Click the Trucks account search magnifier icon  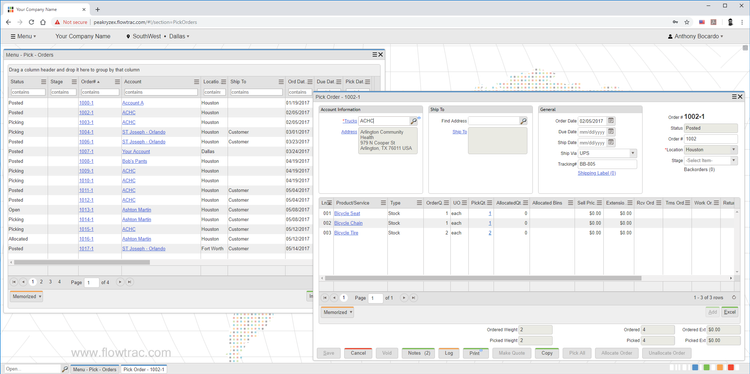click(413, 121)
